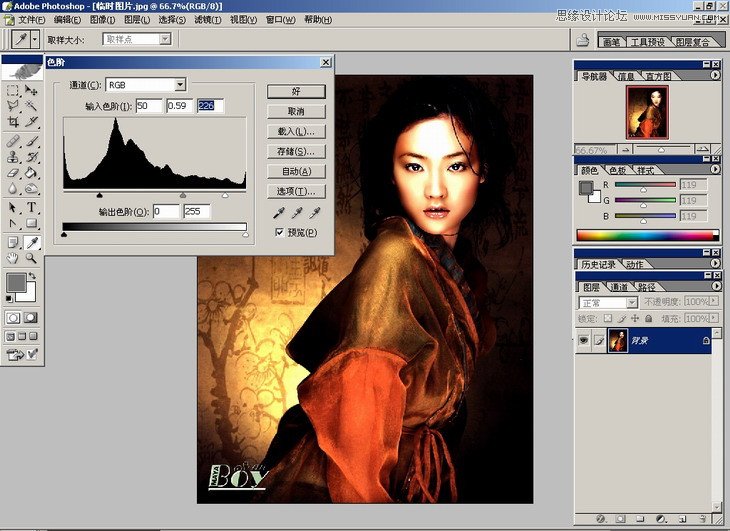Select the Polygonal Lasso tool
730x531 pixels.
[13, 106]
